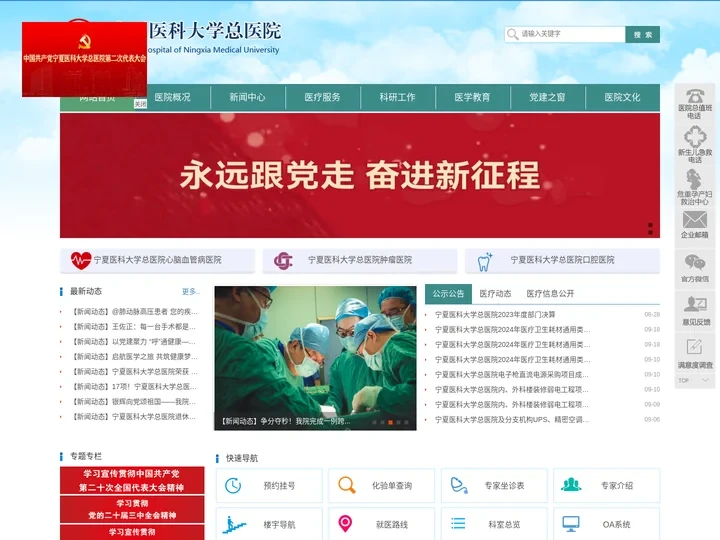This screenshot has height=540, width=720.
Task: Click orange magnifier icon for 化验单查询
Action: click(347, 485)
